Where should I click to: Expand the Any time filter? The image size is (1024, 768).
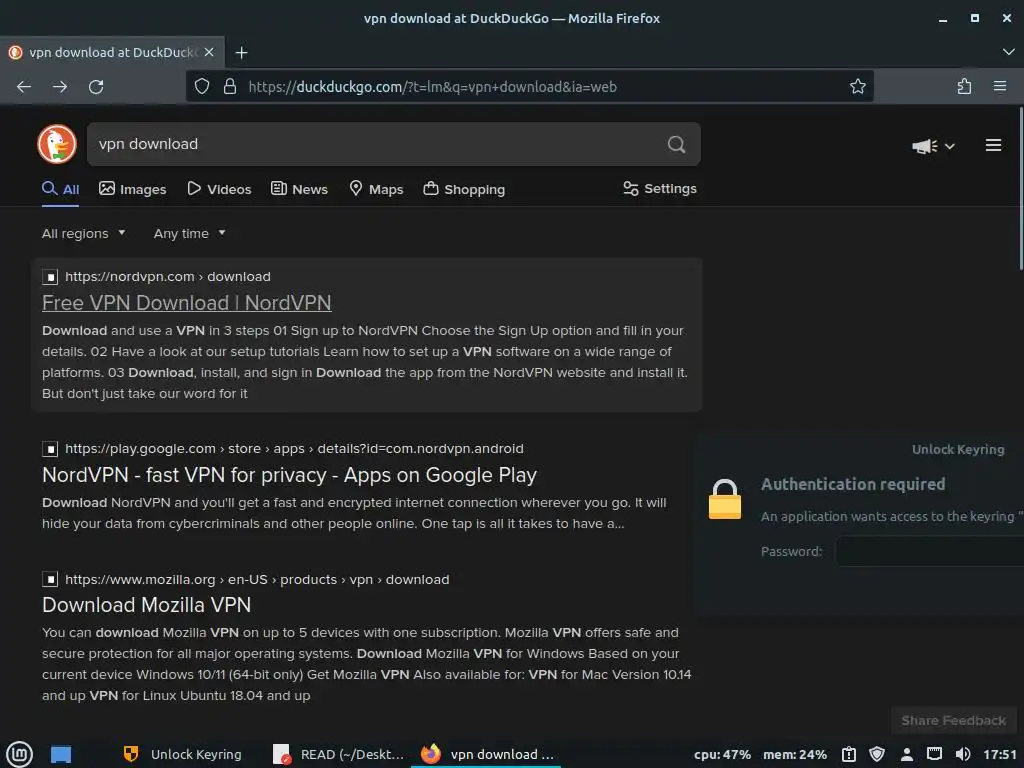tap(189, 233)
